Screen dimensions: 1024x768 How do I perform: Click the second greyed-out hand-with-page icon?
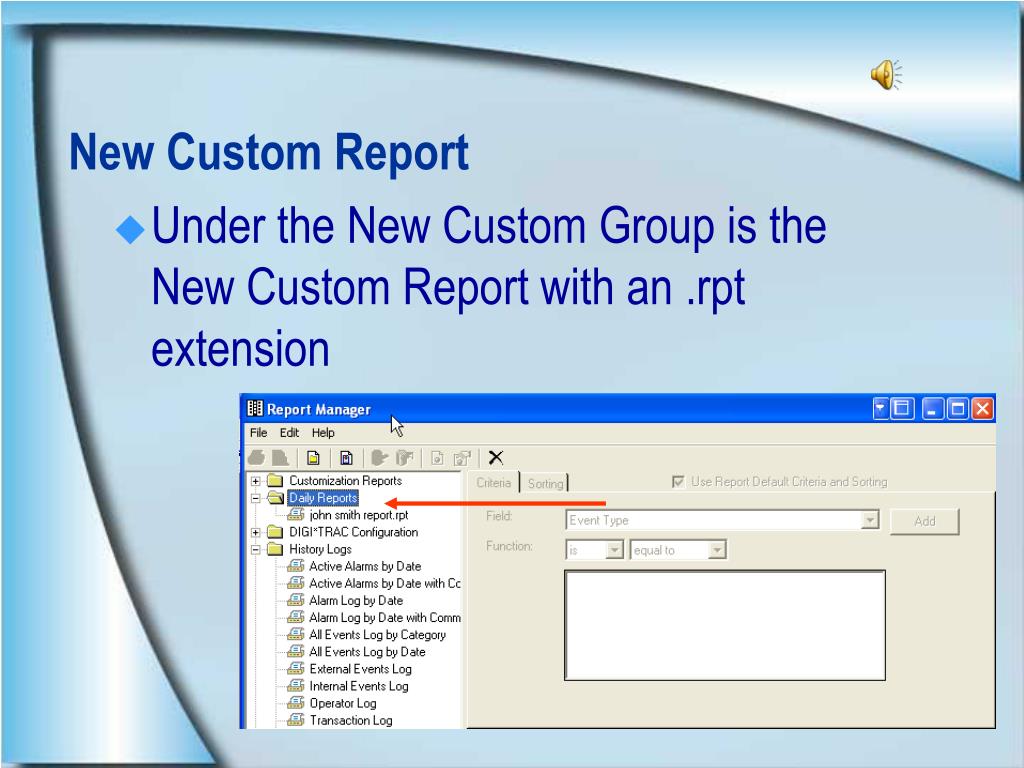(405, 458)
